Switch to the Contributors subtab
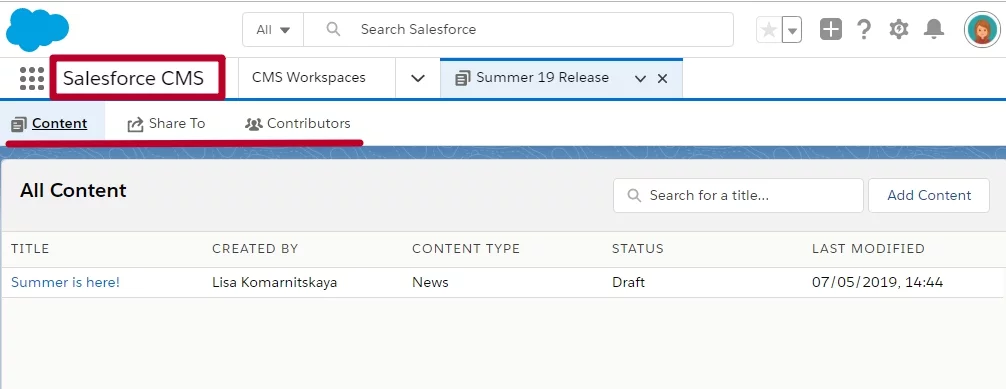 tap(298, 123)
